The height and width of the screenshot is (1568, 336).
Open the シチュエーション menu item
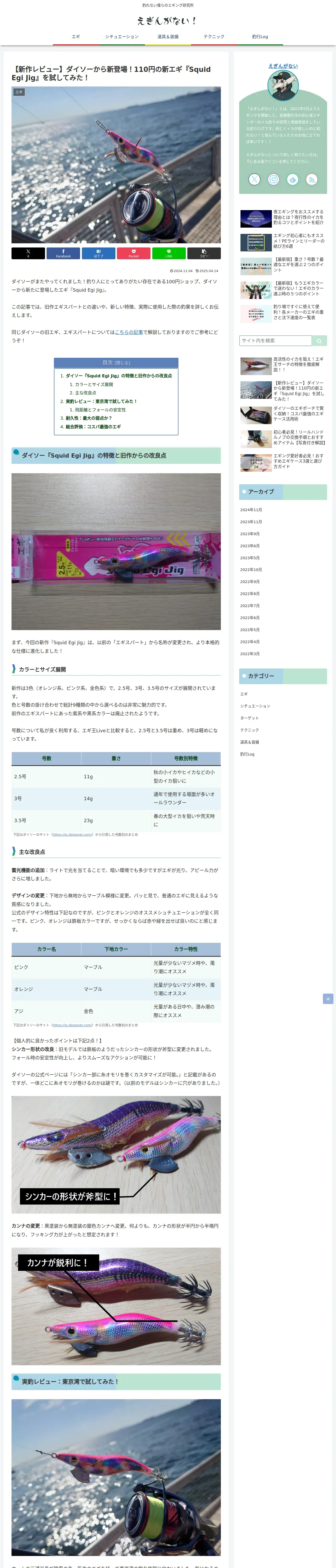(122, 37)
